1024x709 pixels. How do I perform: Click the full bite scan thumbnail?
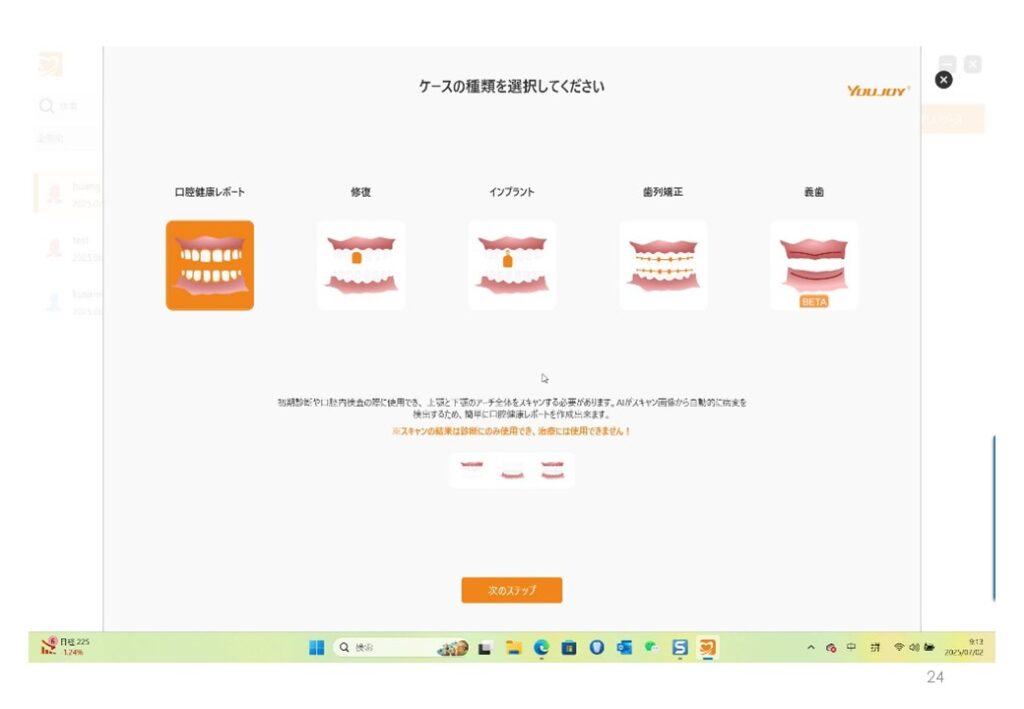552,469
